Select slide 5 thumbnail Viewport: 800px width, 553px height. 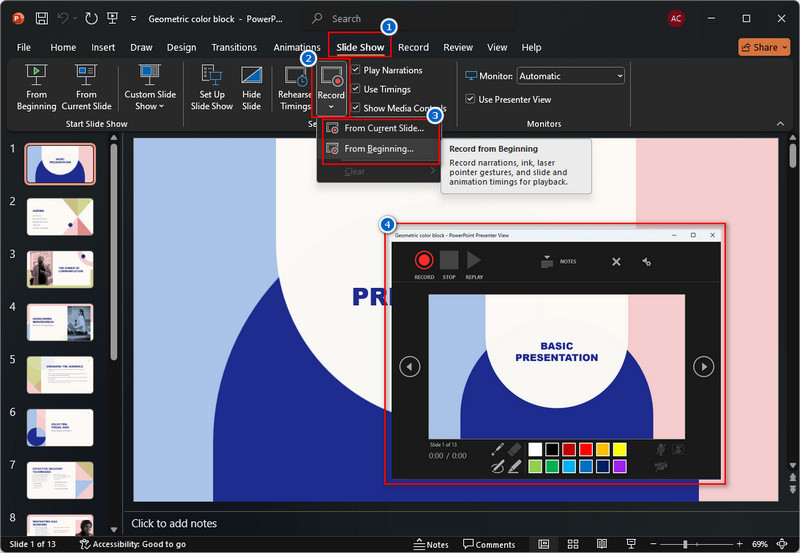60,375
